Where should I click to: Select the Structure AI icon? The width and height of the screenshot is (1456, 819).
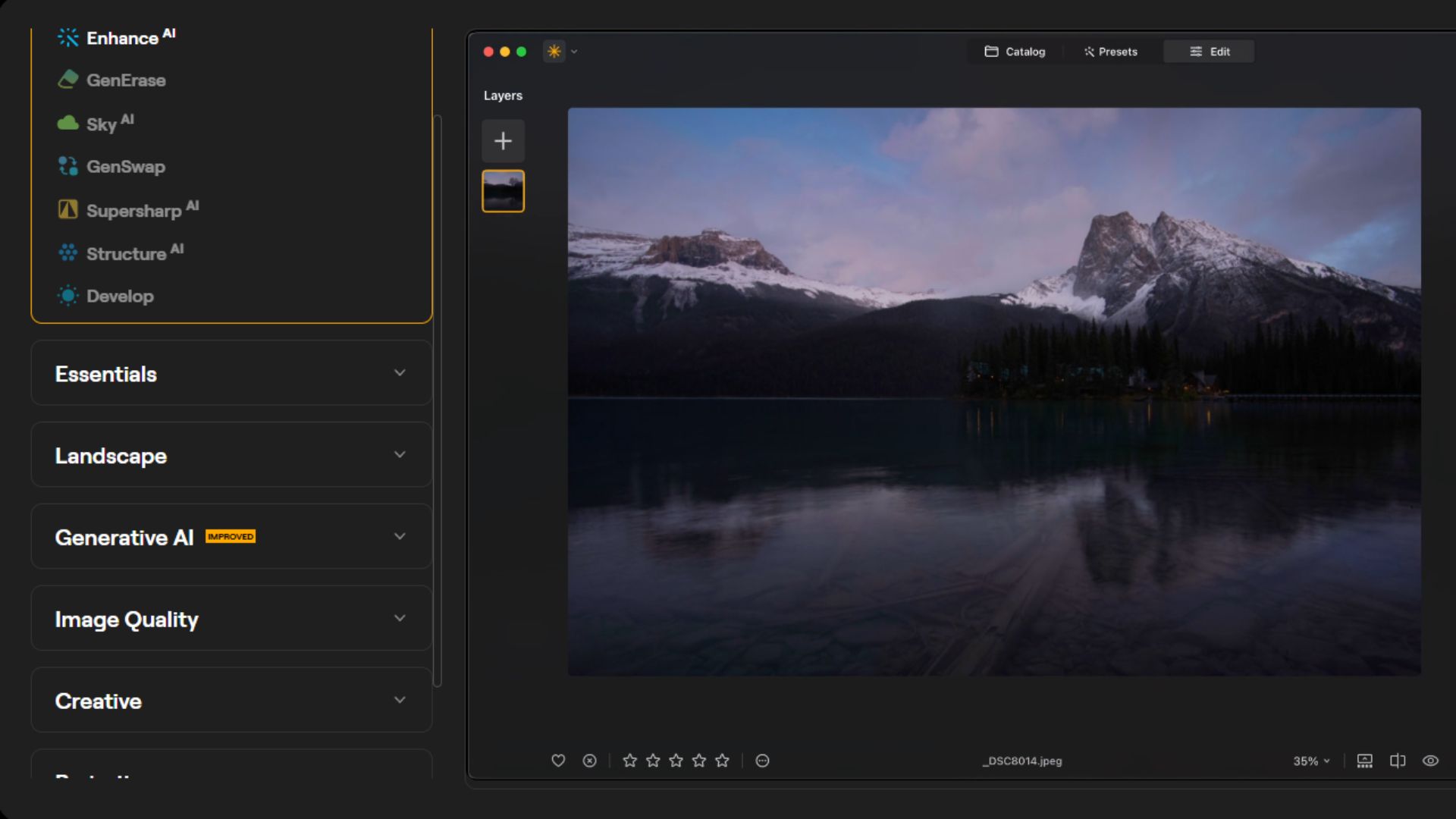[x=68, y=253]
